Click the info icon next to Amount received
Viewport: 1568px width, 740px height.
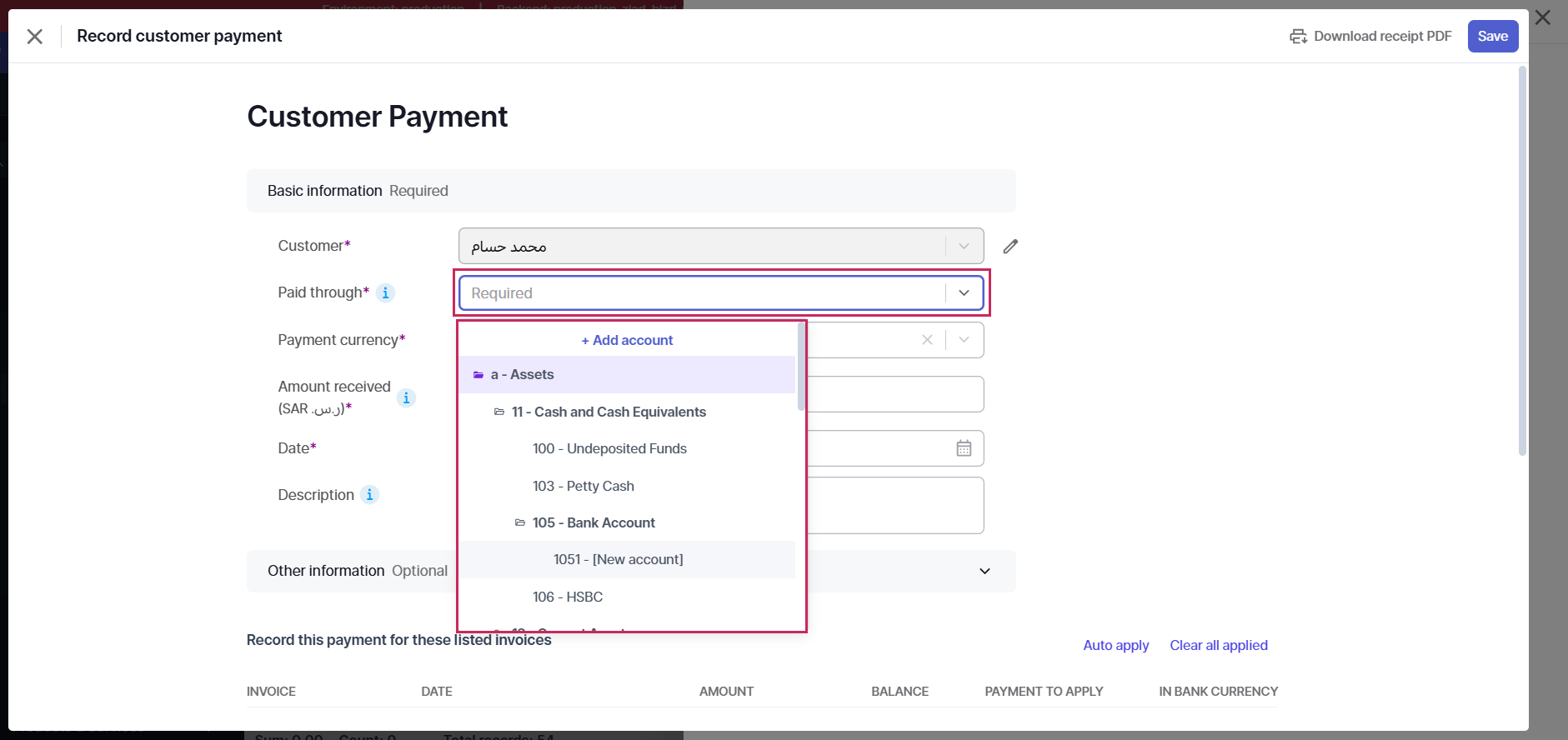click(406, 398)
